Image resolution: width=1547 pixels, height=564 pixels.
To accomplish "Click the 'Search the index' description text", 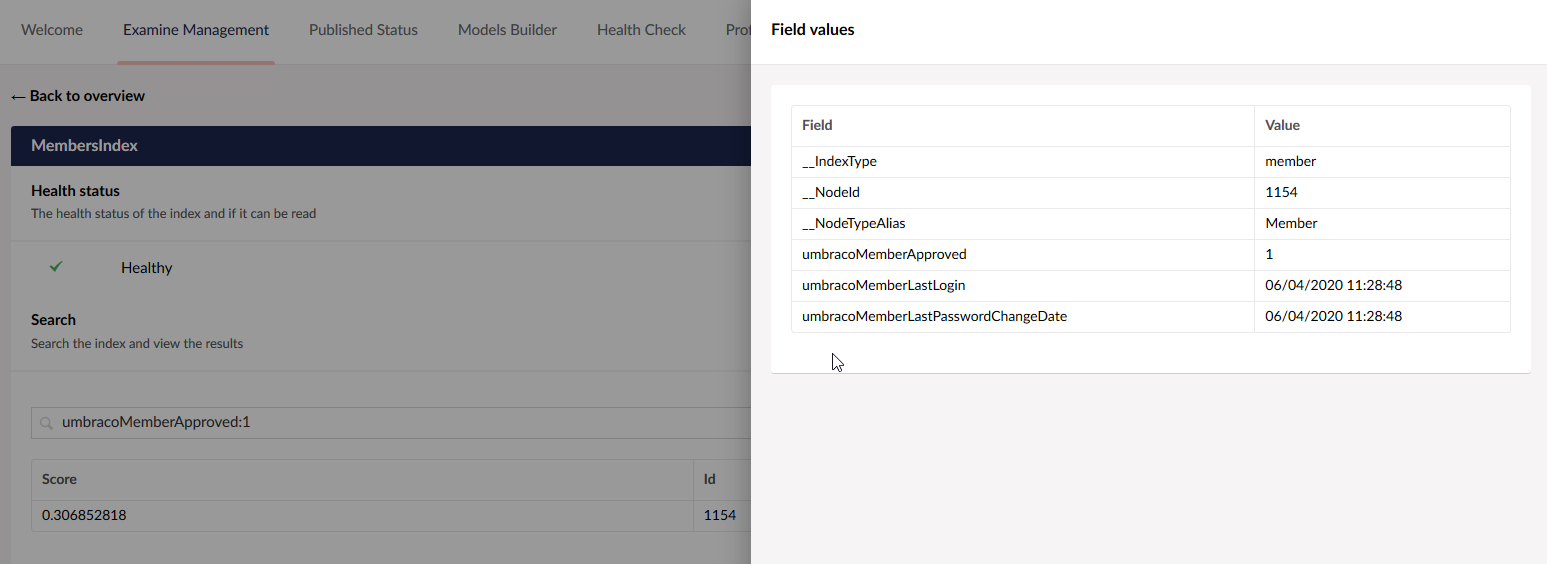I will [137, 343].
